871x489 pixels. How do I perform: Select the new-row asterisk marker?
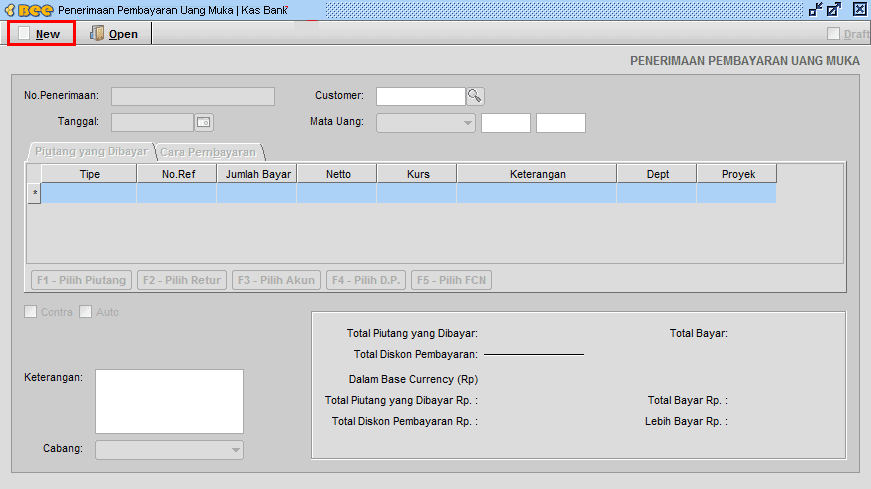click(34, 193)
